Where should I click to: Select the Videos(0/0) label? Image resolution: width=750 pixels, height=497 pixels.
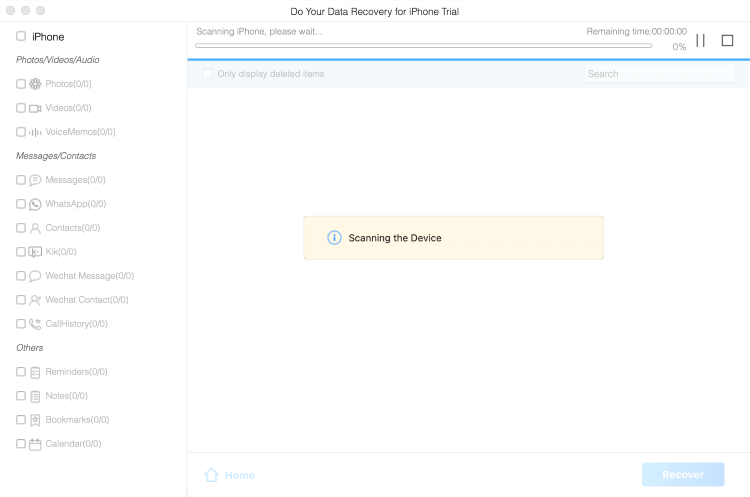(68, 108)
